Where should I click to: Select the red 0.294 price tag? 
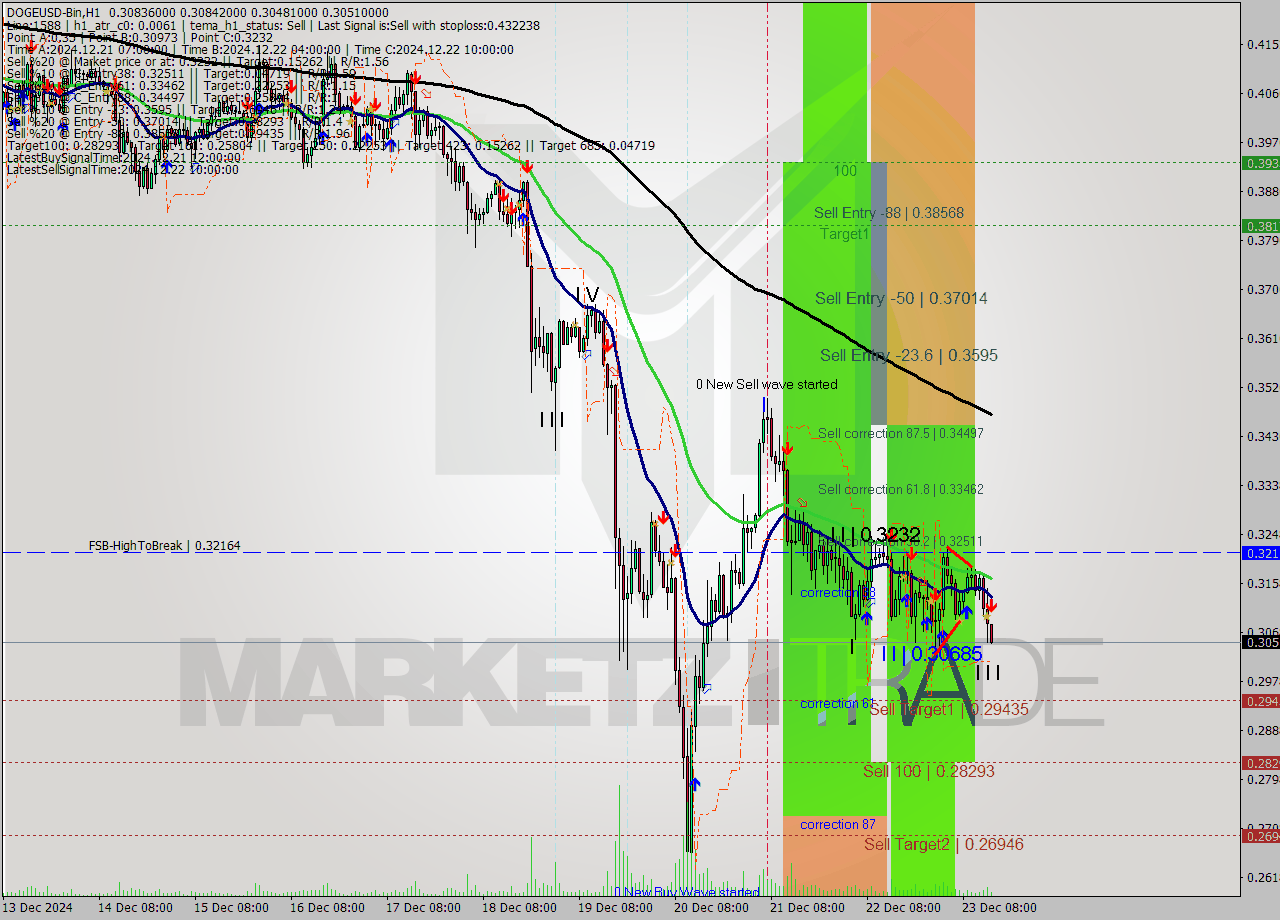pyautogui.click(x=1260, y=701)
